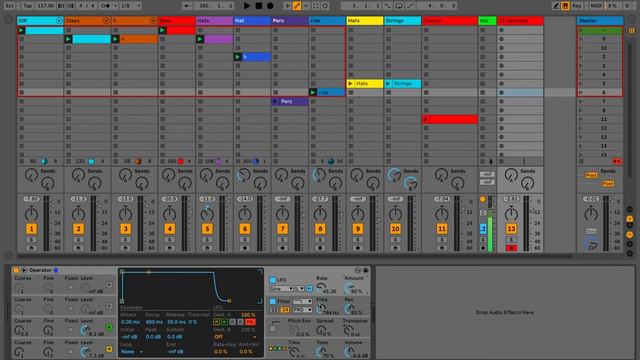640x360 pixels.
Task: Open the 1/8 quantization dropdown
Action: tap(131, 6)
